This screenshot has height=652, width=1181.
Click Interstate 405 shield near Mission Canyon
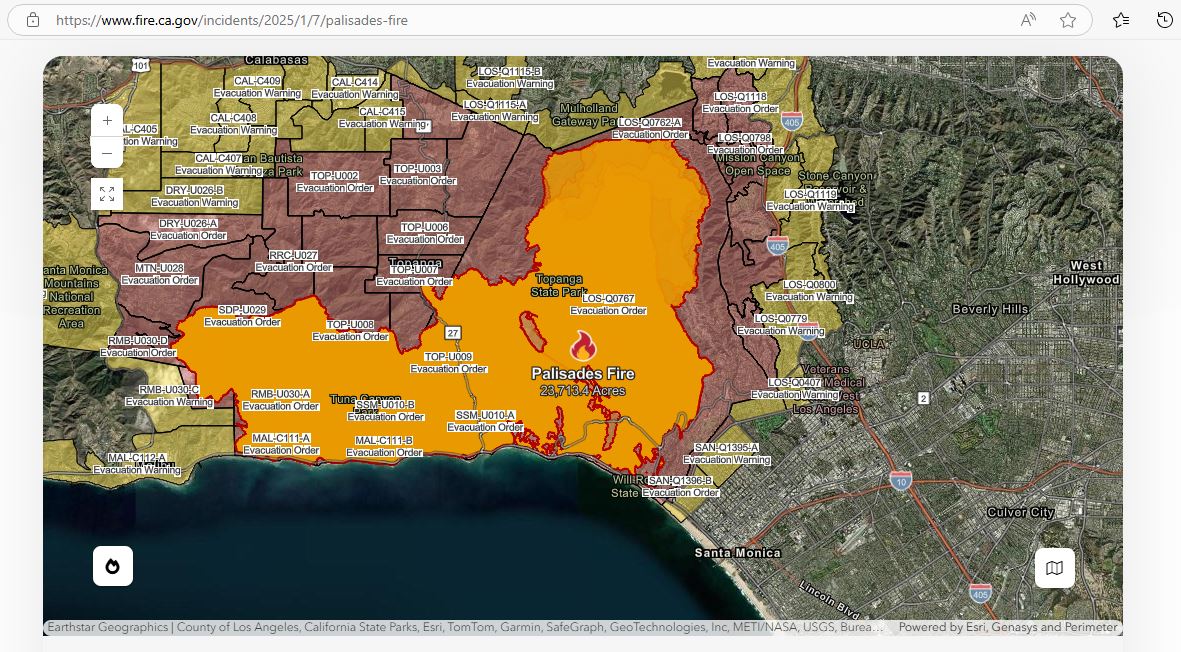[791, 120]
